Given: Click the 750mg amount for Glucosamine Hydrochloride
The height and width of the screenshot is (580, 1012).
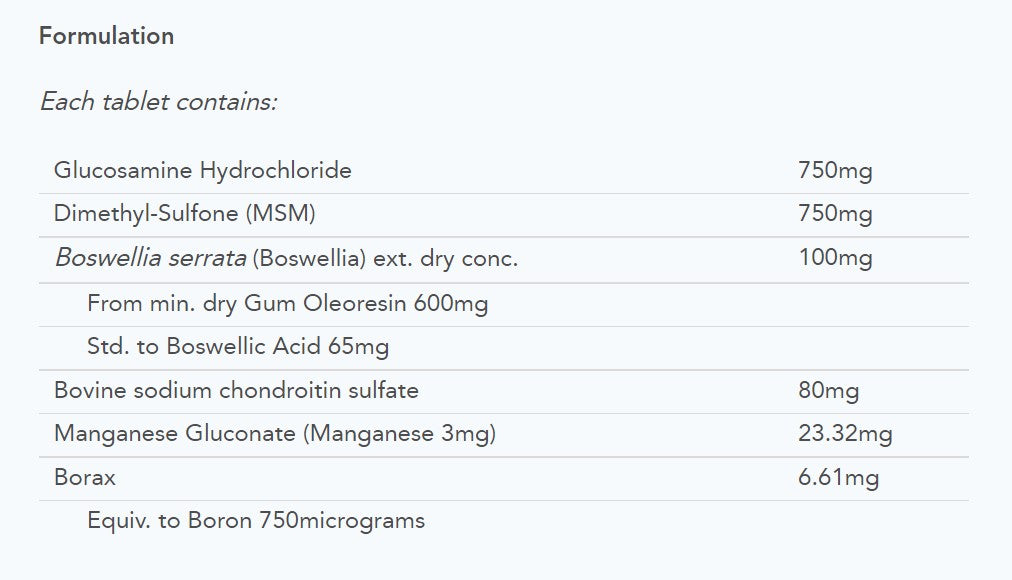Looking at the screenshot, I should tap(835, 170).
